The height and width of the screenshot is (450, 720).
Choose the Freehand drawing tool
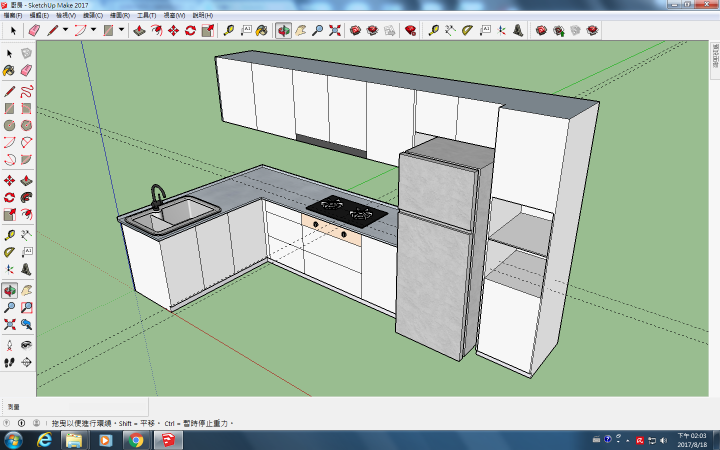26,91
